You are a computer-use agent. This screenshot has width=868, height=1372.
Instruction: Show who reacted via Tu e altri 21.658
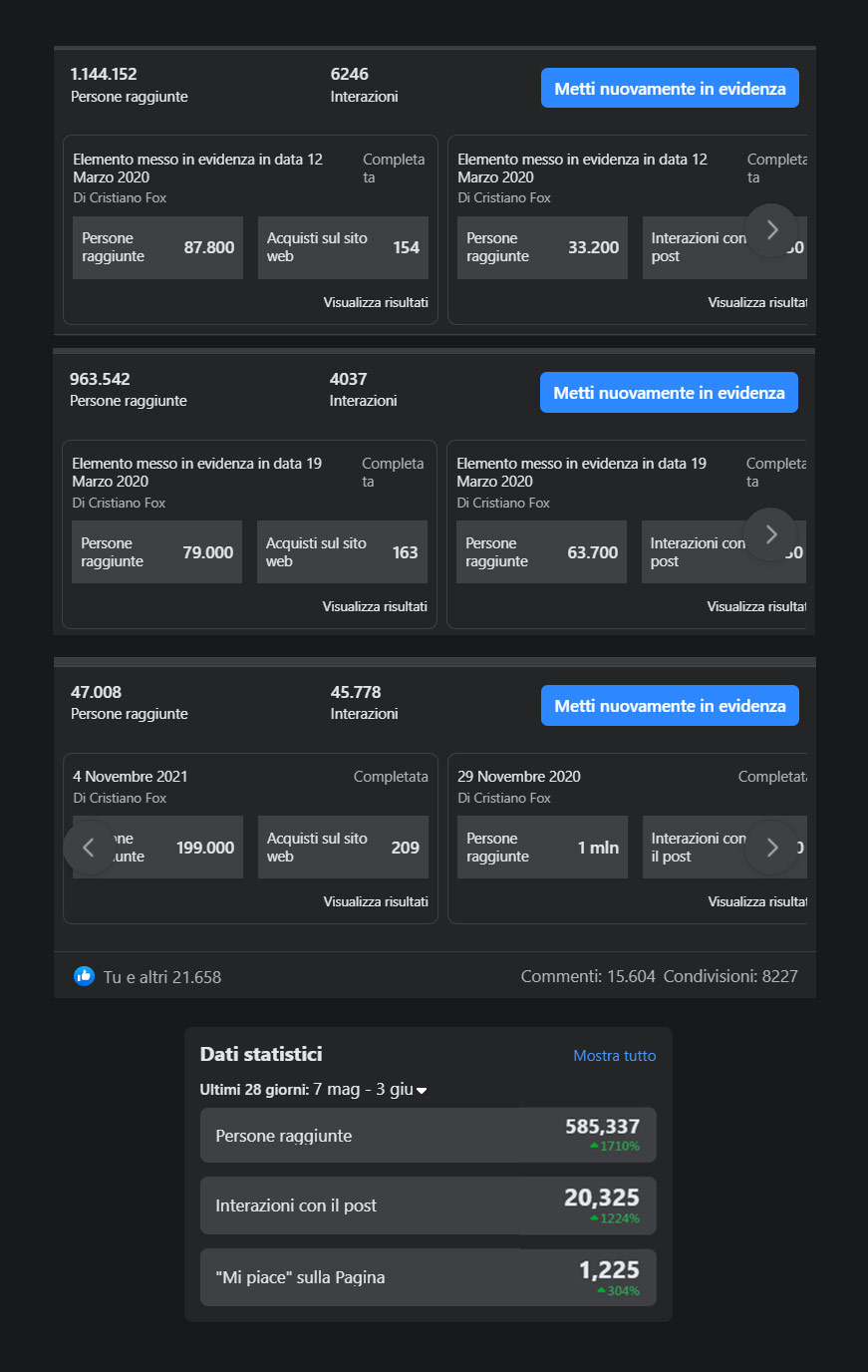coord(162,977)
